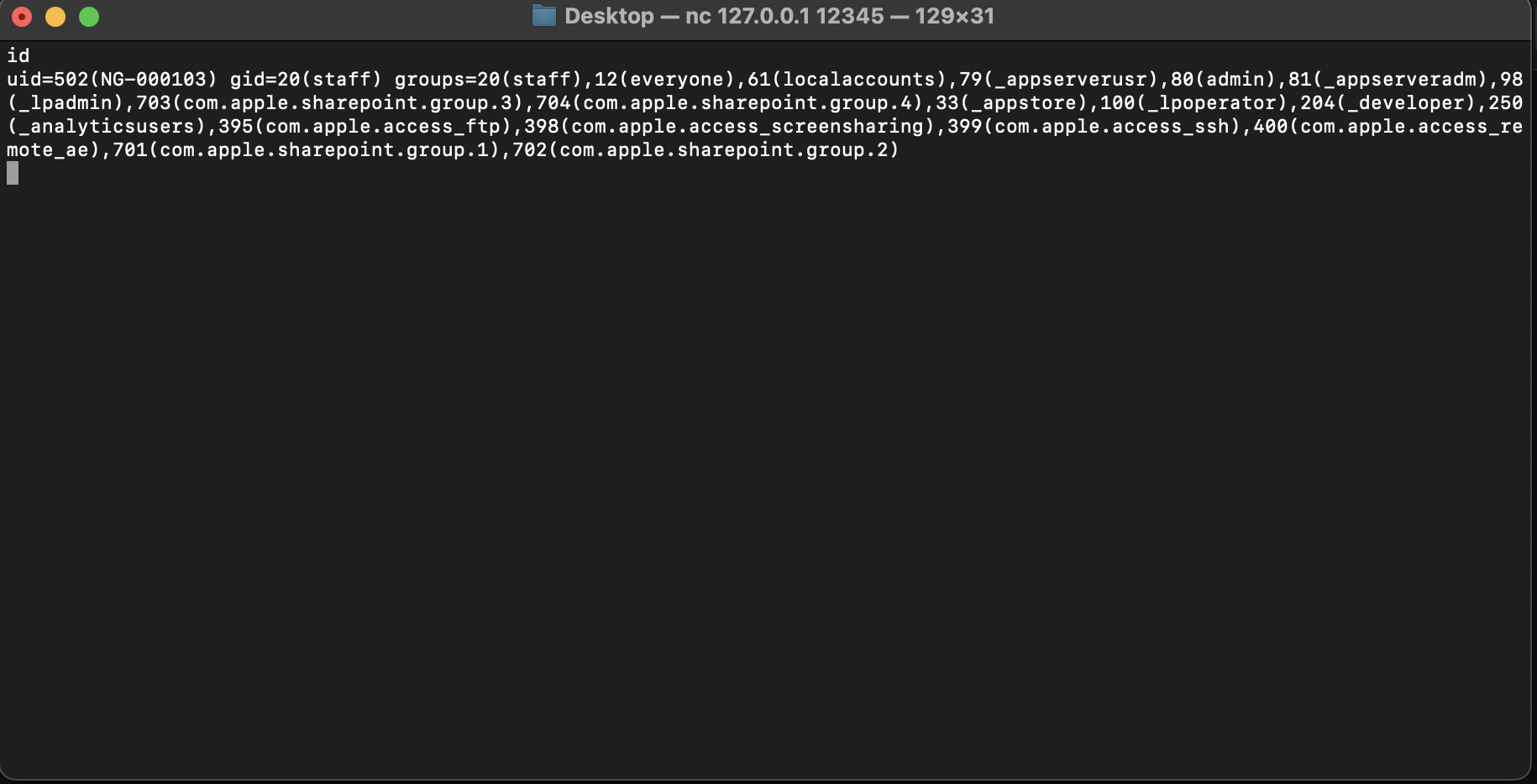Place cursor at the blinking terminal cursor block
This screenshot has height=784, width=1537.
tap(13, 174)
